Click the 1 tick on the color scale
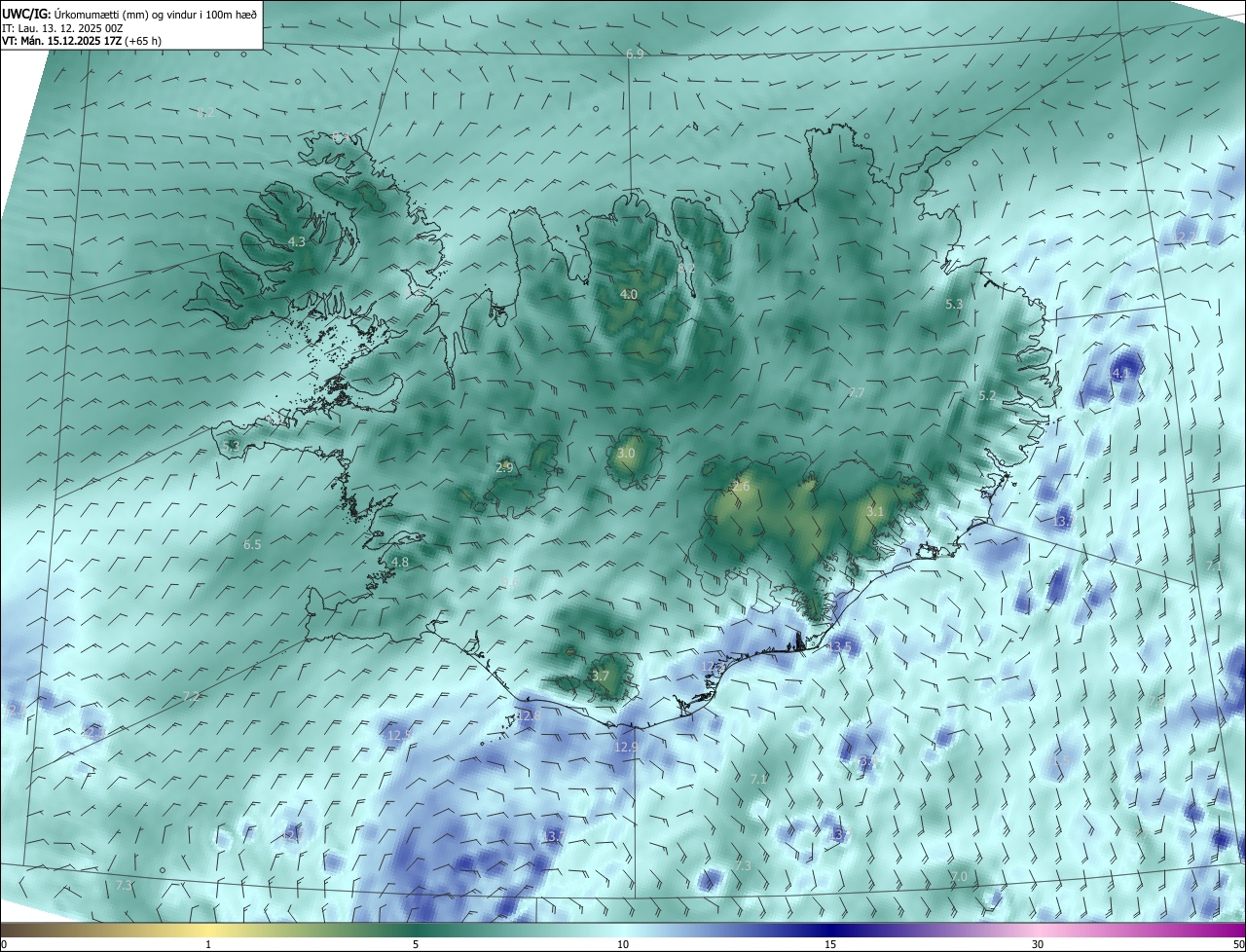This screenshot has width=1246, height=952. [x=208, y=945]
